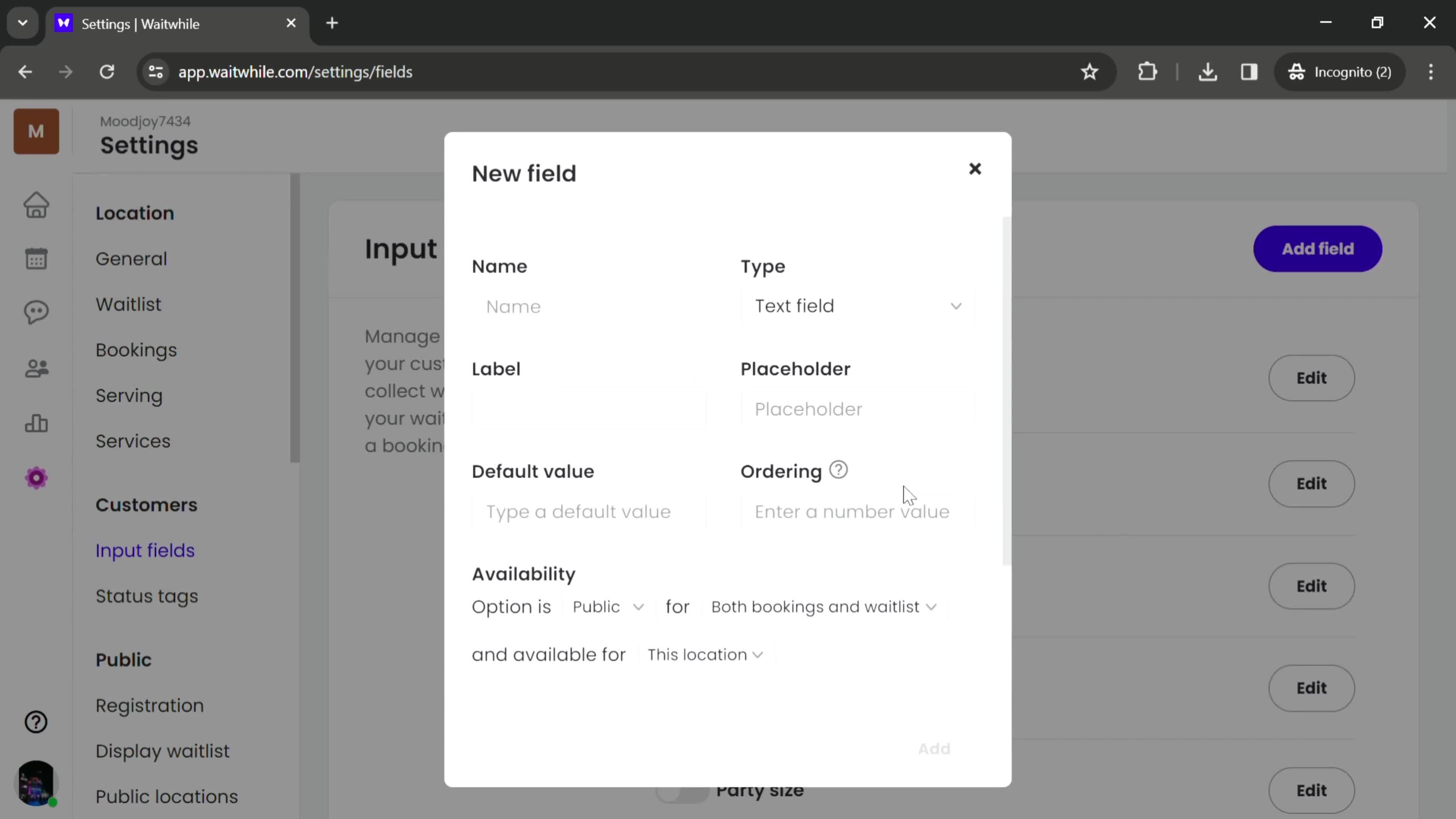The height and width of the screenshot is (819, 1456).
Task: Click the Input fields menu item
Action: [145, 550]
